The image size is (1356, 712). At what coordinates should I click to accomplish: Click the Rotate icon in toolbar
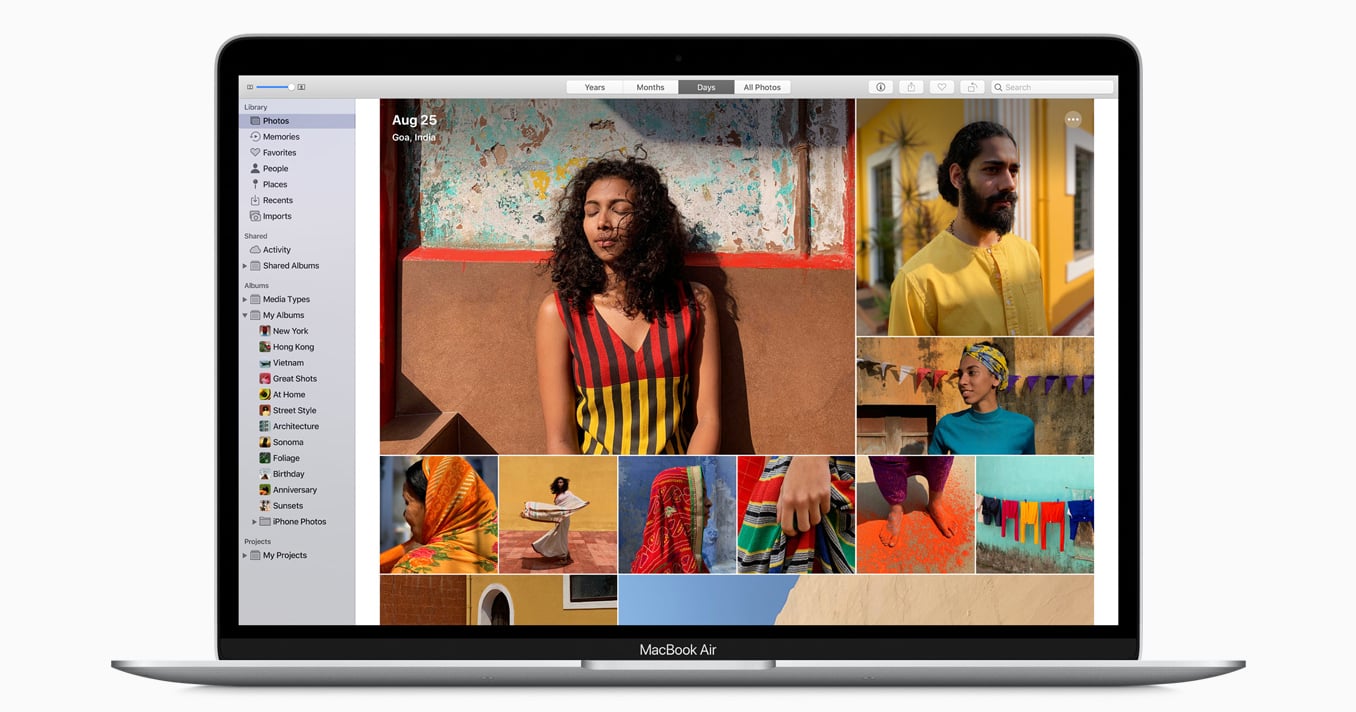click(973, 87)
